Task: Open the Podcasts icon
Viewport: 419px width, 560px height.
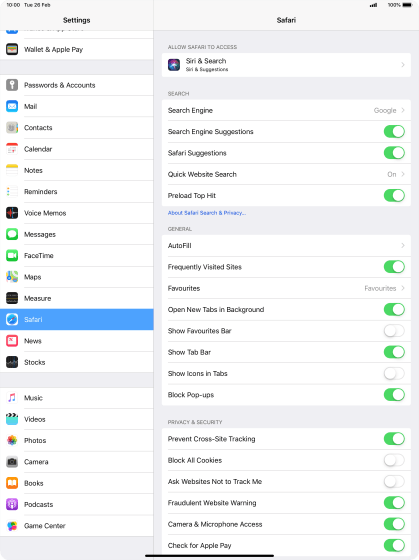Action: (12, 504)
